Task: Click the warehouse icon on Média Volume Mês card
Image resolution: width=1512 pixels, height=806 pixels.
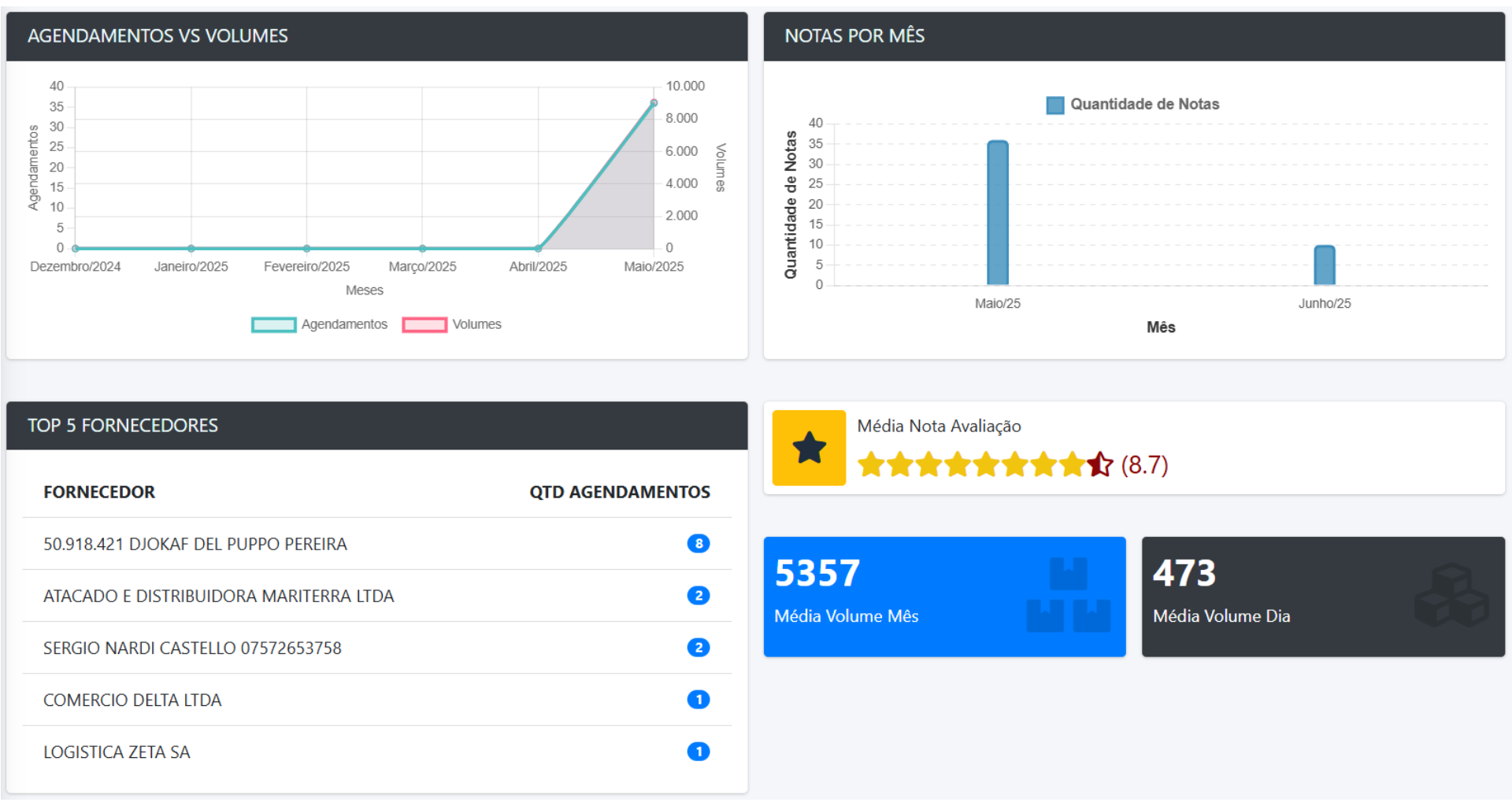Action: tap(1069, 593)
